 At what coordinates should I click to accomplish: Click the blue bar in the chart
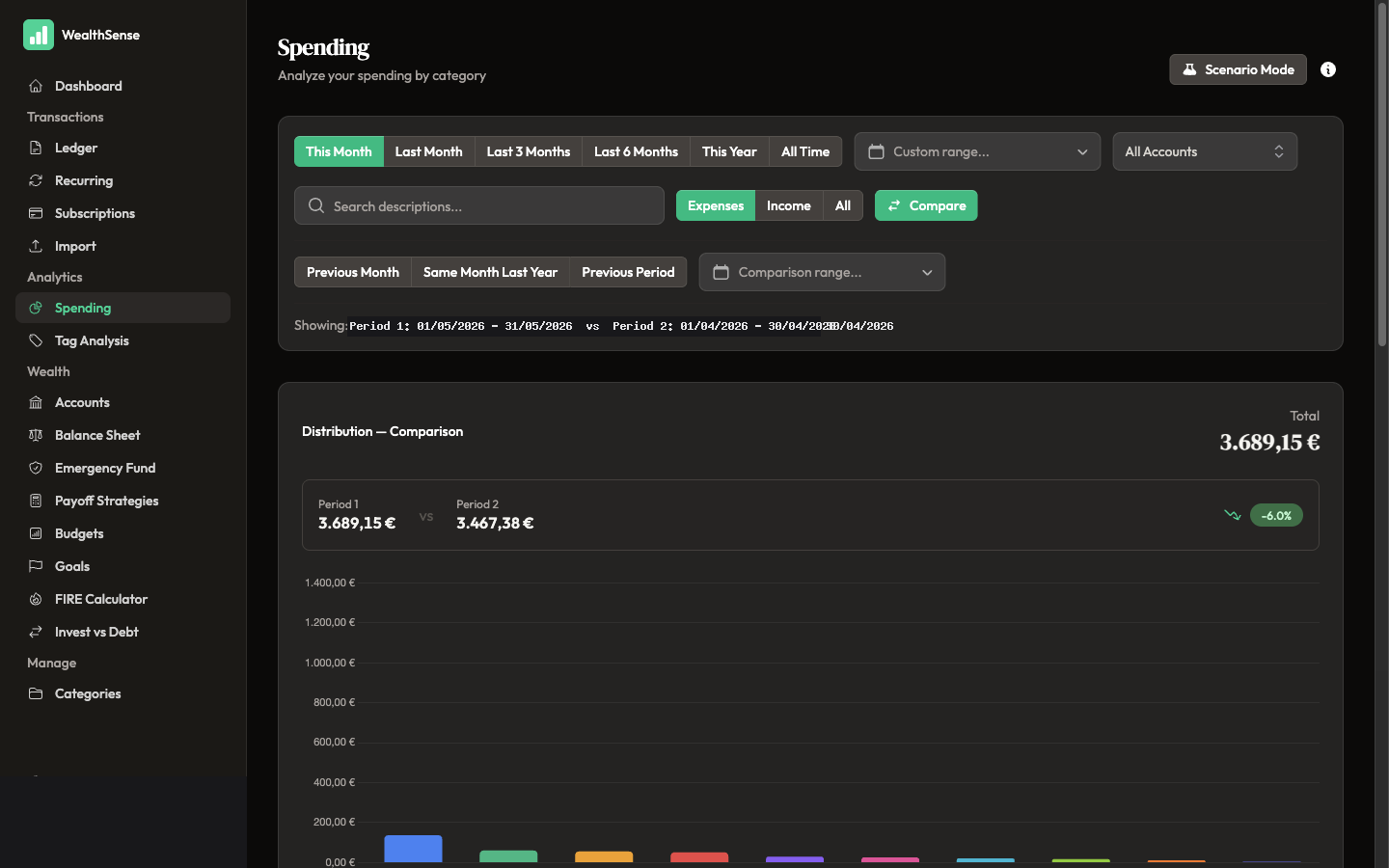(413, 849)
